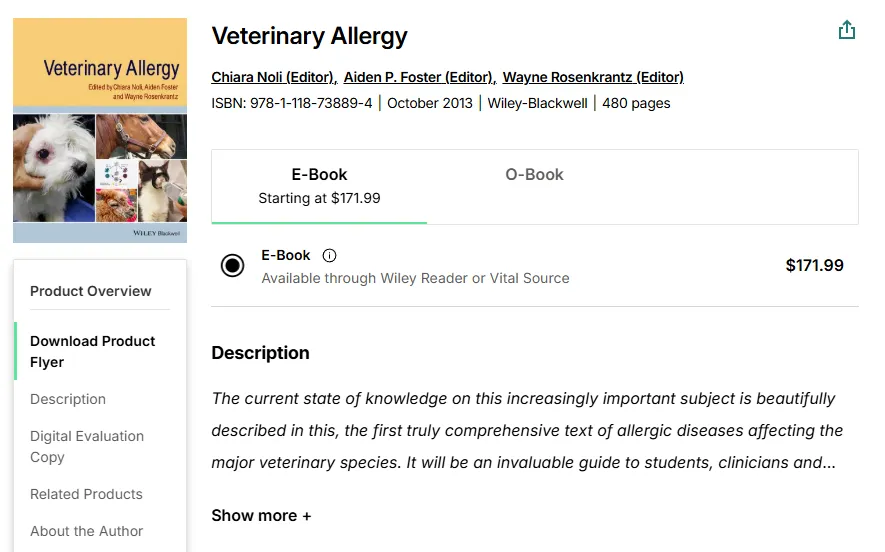
Task: Click the Veterinary Allergy book cover
Action: point(100,130)
